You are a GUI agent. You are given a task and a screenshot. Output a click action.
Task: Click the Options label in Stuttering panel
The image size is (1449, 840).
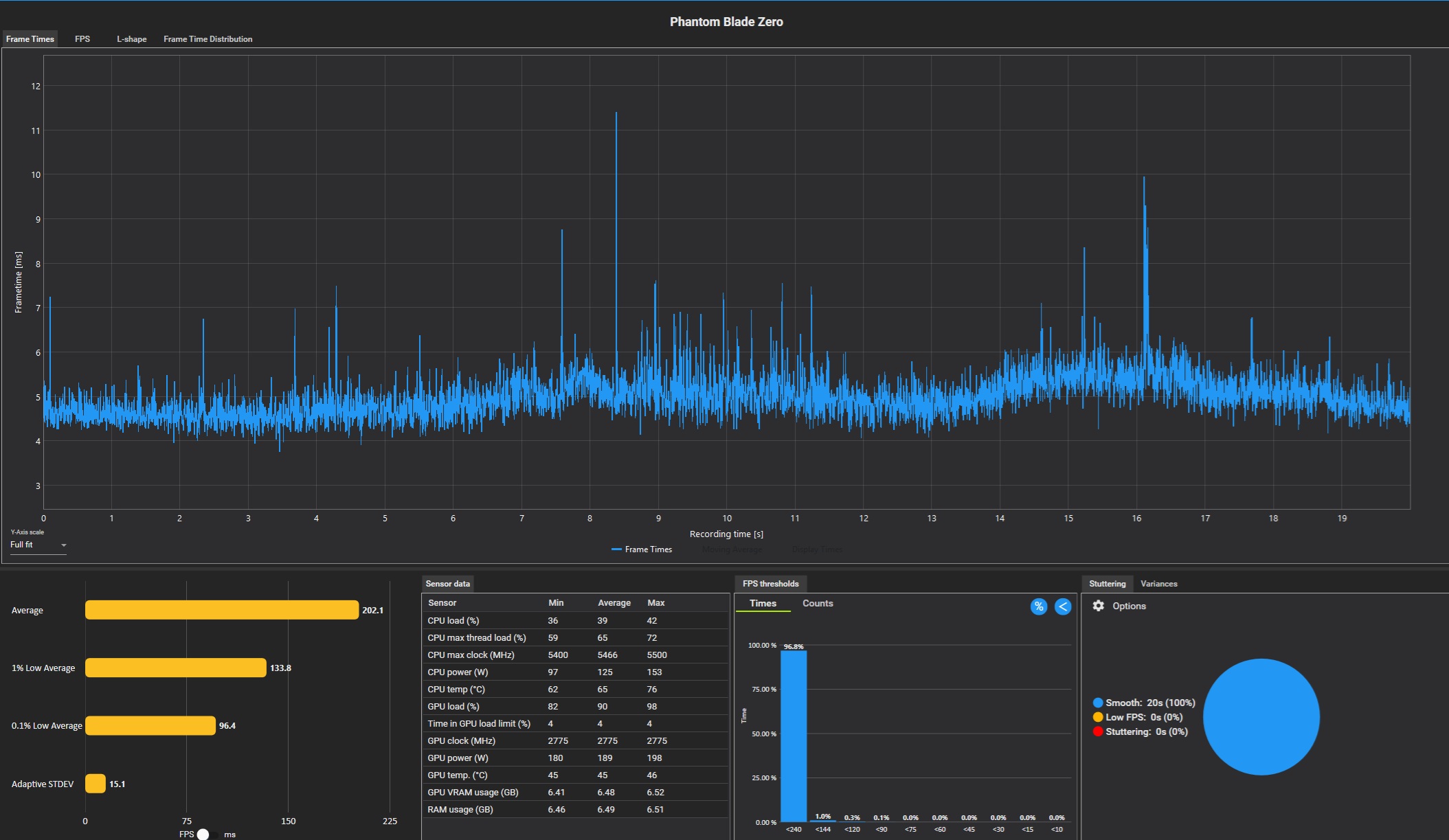(1129, 606)
